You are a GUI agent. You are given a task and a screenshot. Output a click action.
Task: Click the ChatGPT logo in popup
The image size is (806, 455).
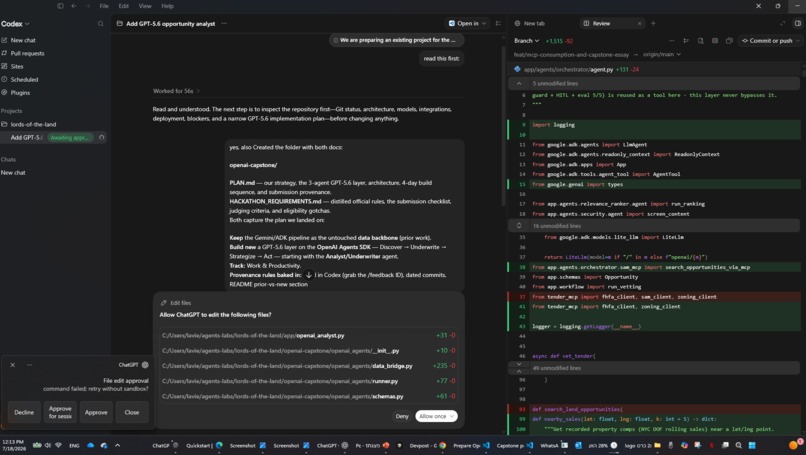tap(145, 365)
